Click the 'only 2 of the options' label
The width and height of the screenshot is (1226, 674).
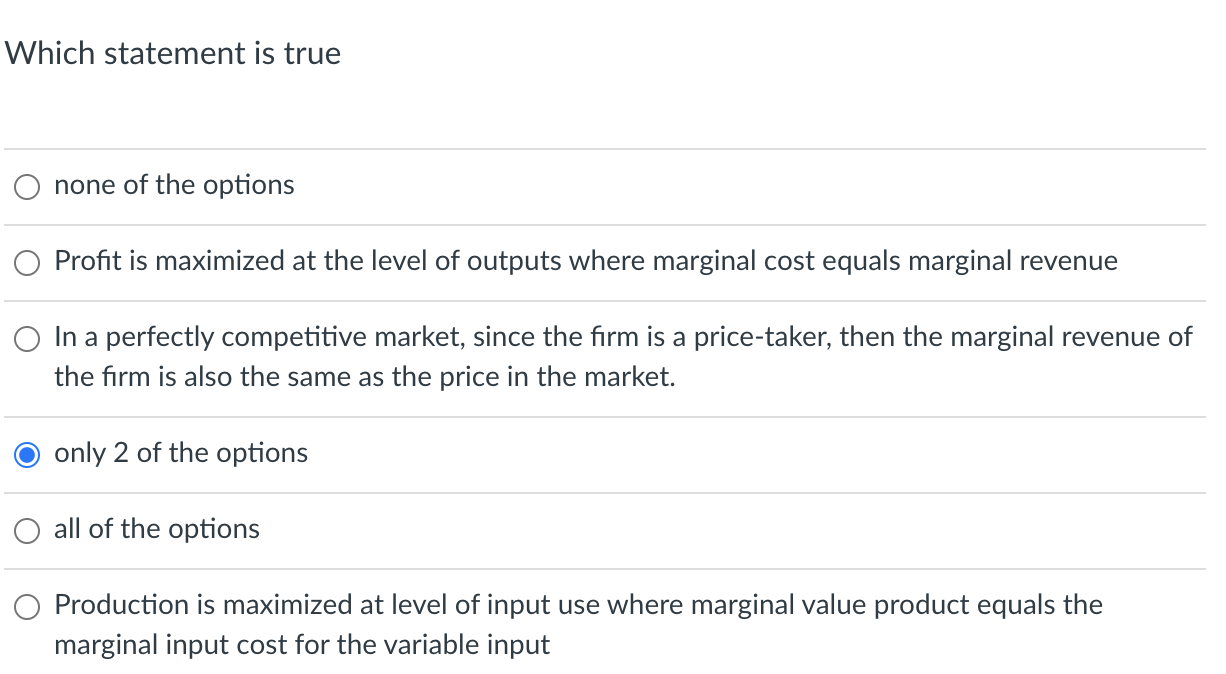181,453
